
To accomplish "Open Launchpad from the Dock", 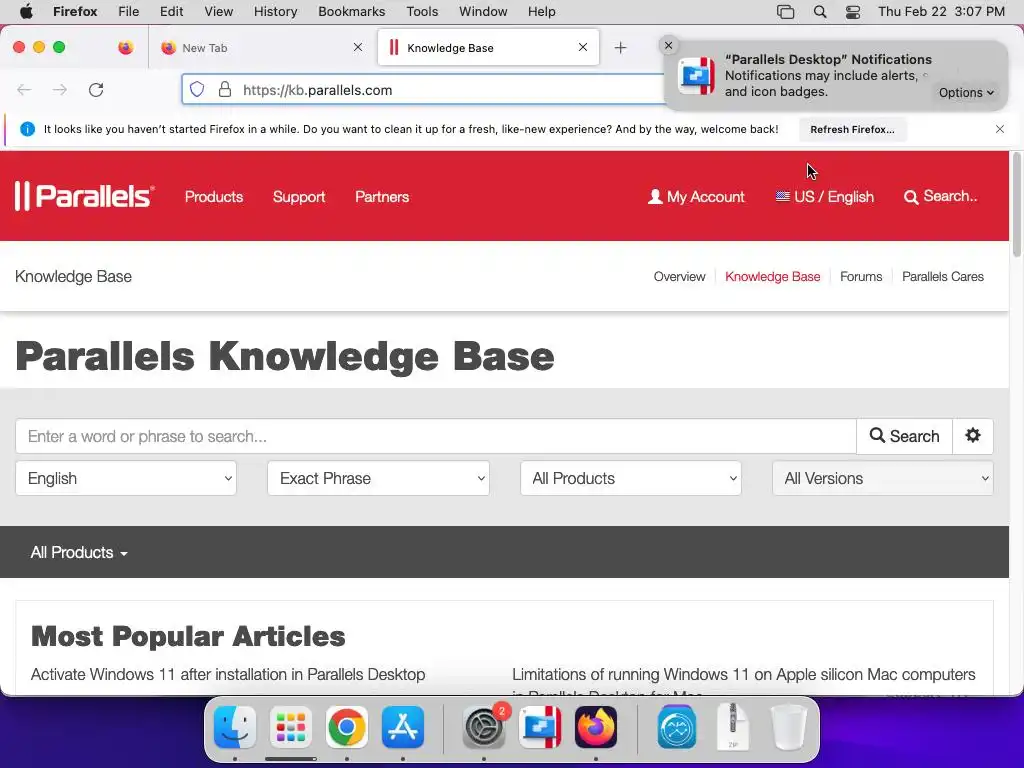I will tap(291, 727).
